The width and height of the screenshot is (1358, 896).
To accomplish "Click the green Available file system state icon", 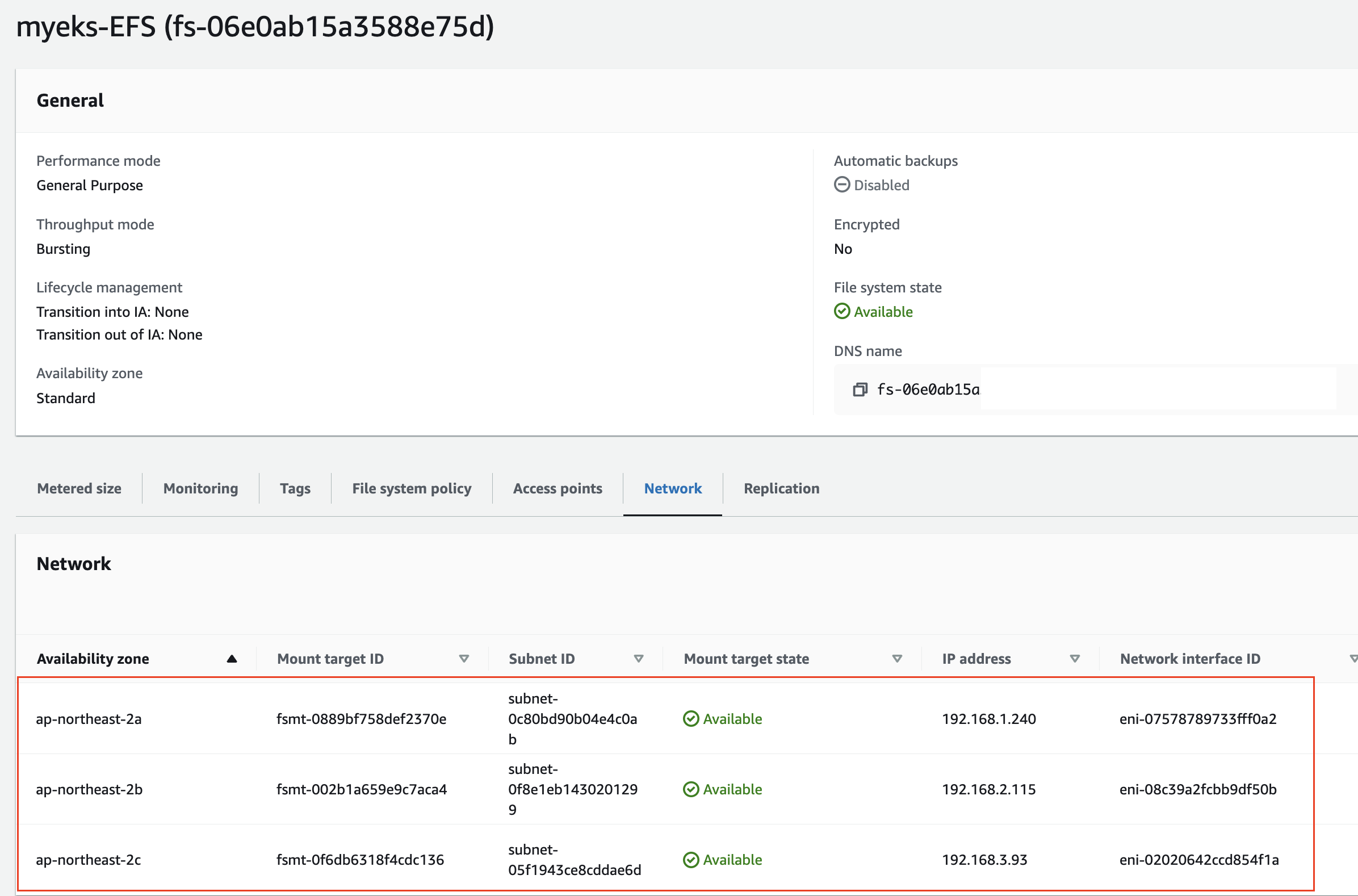I will [841, 311].
